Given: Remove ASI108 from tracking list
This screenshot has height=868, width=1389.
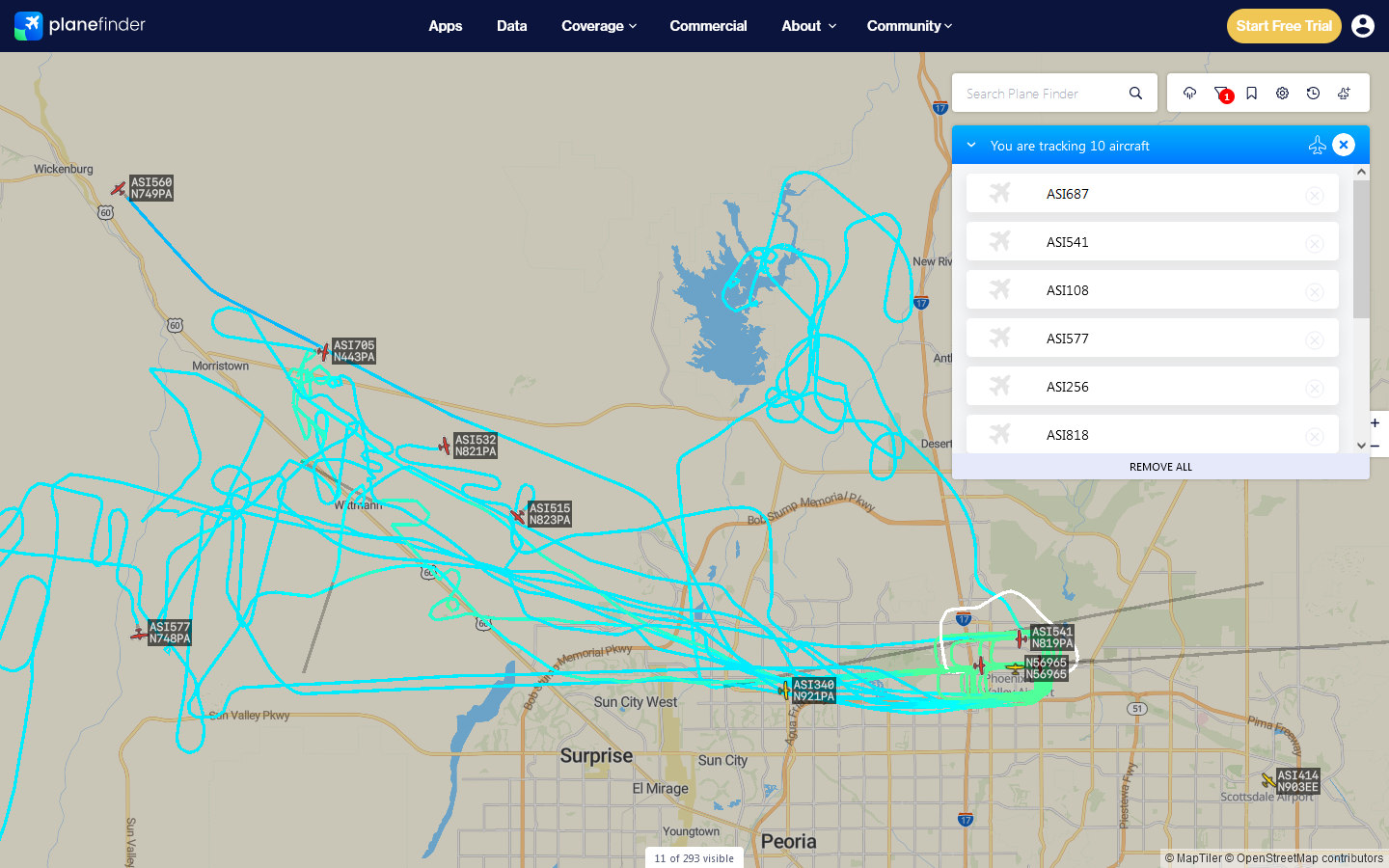Looking at the screenshot, I should click(x=1314, y=291).
